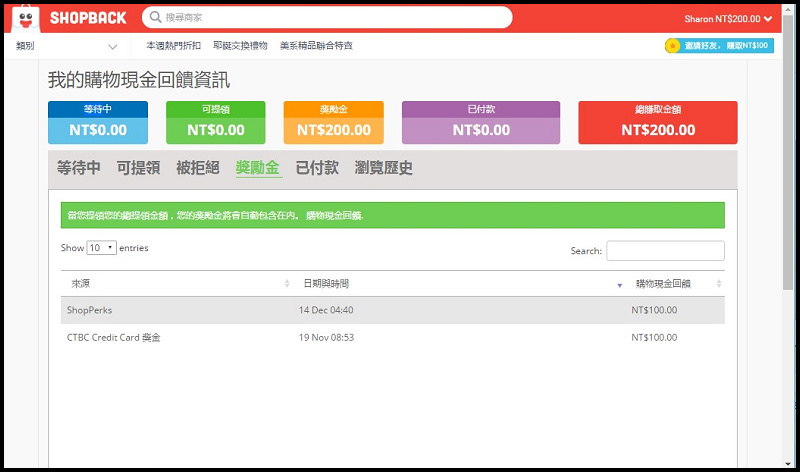Click NT$100.00 in the ShopPerks row
Image resolution: width=800 pixels, height=472 pixels.
[x=654, y=310]
